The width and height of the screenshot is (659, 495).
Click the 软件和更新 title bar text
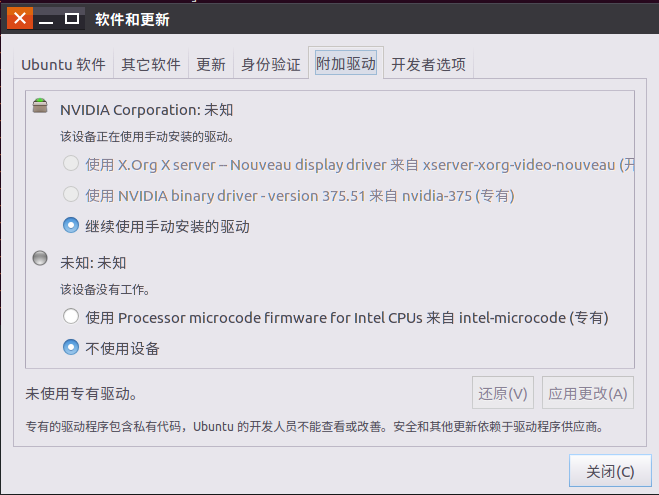click(x=132, y=19)
